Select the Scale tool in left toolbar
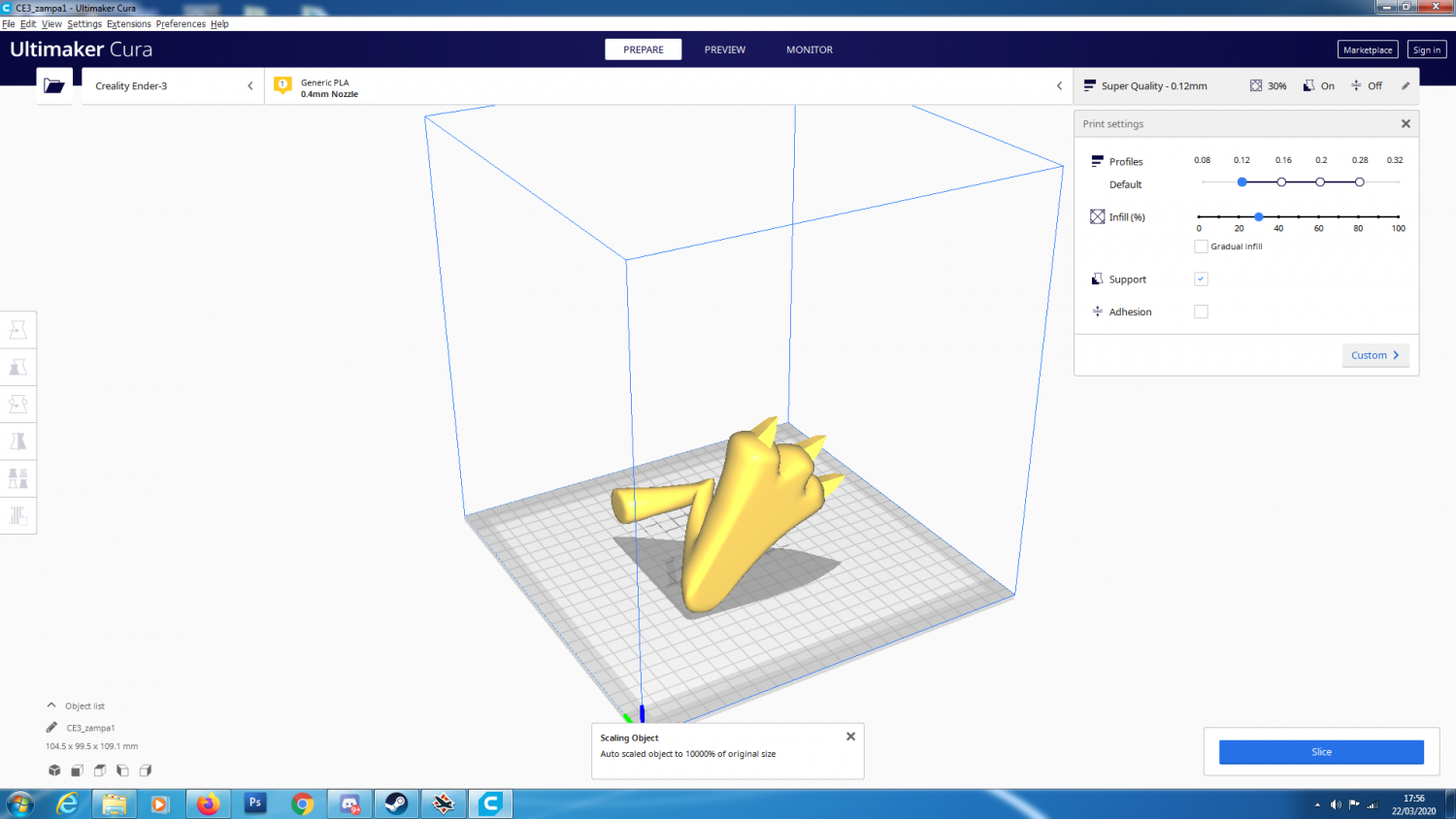Screen dimensions: 1456x819 (x=17, y=367)
